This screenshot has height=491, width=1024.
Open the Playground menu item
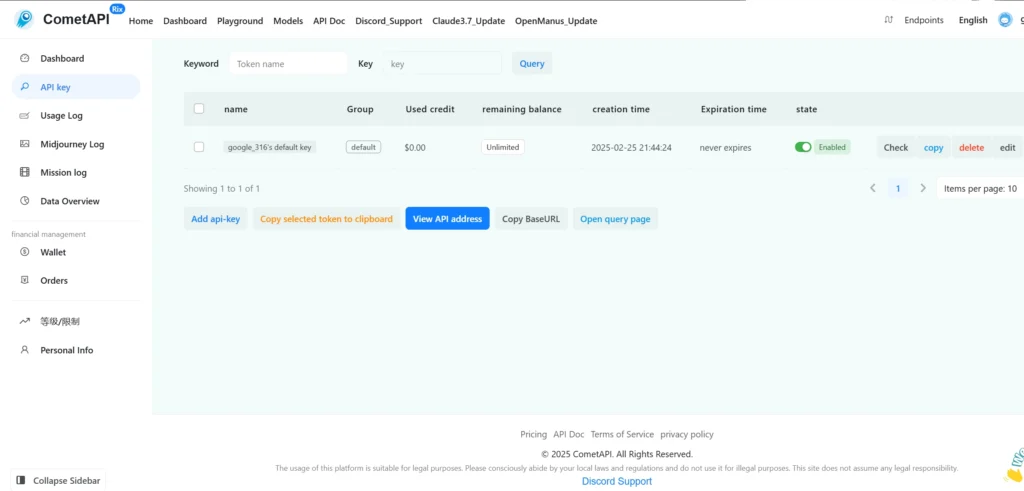240,21
